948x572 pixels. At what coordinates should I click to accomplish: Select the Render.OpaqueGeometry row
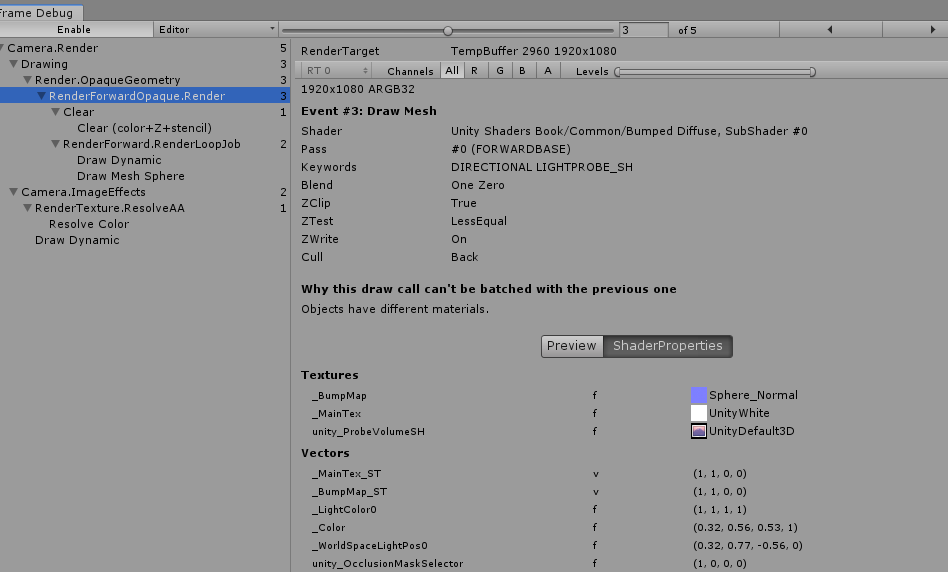144,80
